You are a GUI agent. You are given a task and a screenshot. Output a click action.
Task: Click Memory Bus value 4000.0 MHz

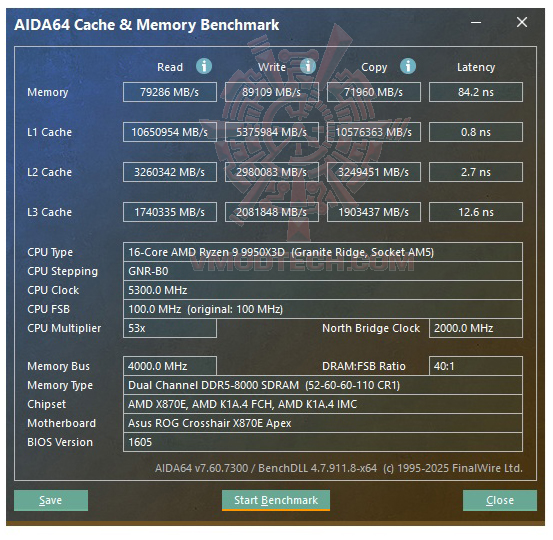[x=170, y=366]
